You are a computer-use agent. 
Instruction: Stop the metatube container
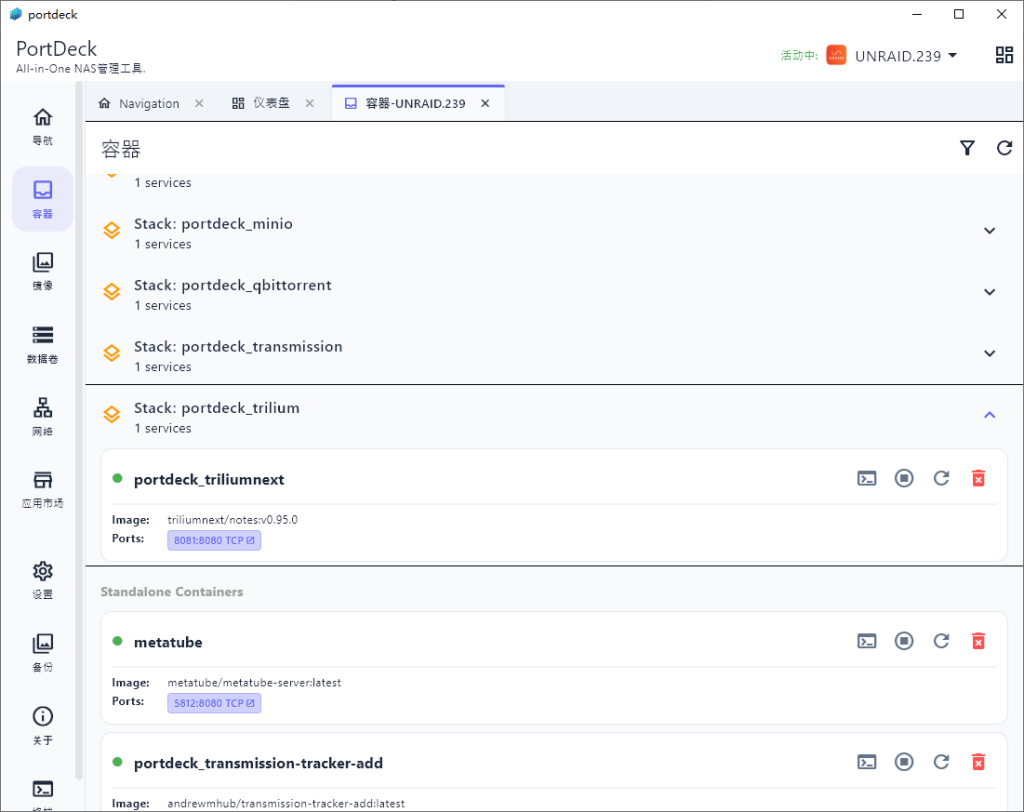904,641
